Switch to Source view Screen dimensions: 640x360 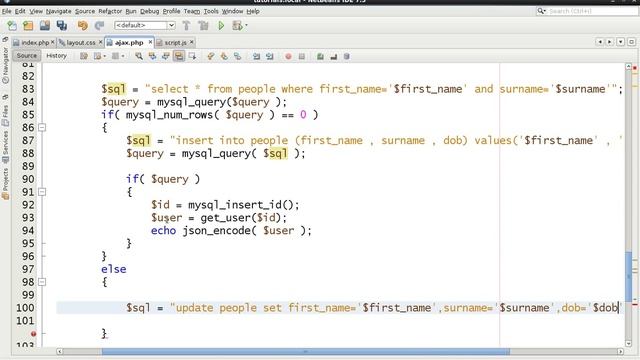coord(27,56)
